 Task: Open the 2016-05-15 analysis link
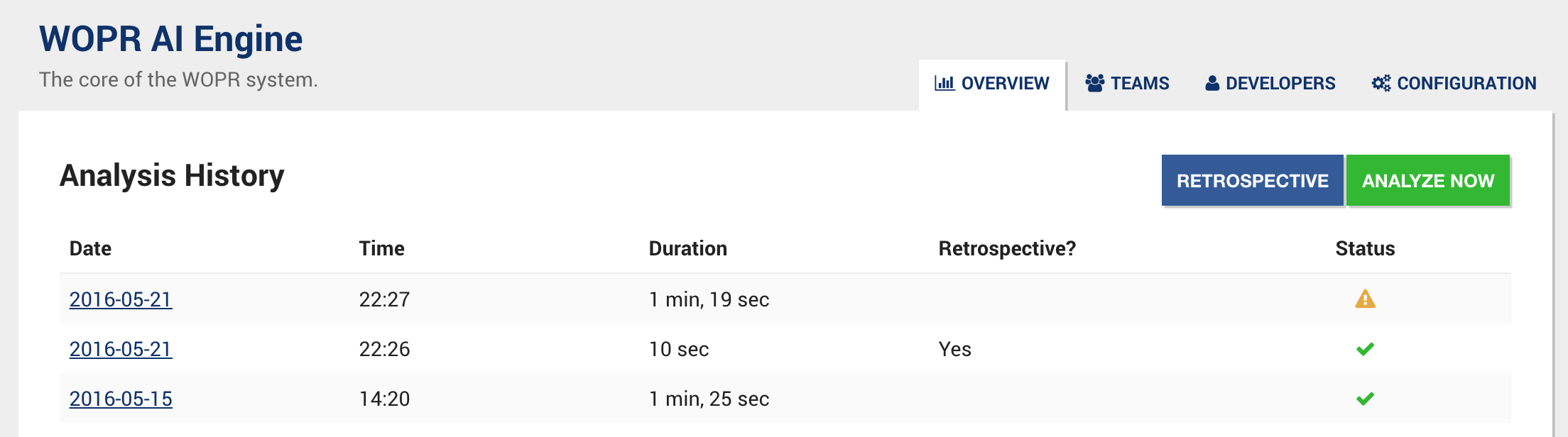(x=121, y=399)
